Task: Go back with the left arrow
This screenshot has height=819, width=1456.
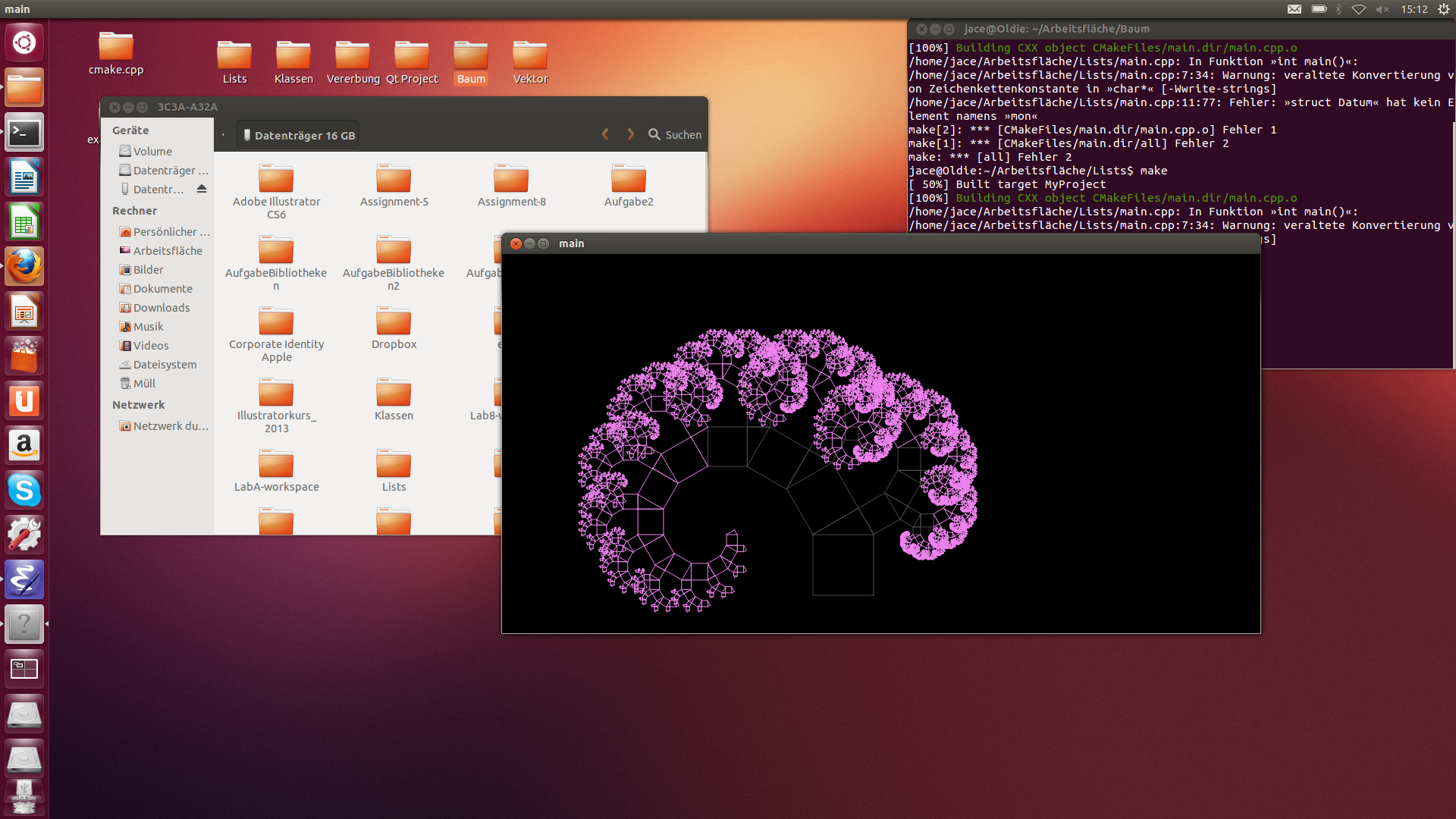Action: click(605, 135)
